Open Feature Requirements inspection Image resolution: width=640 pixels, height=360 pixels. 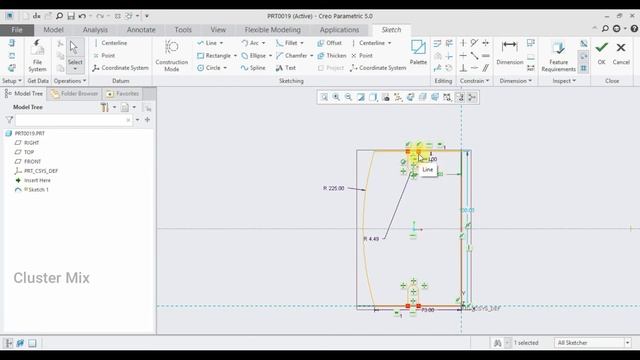coord(558,56)
